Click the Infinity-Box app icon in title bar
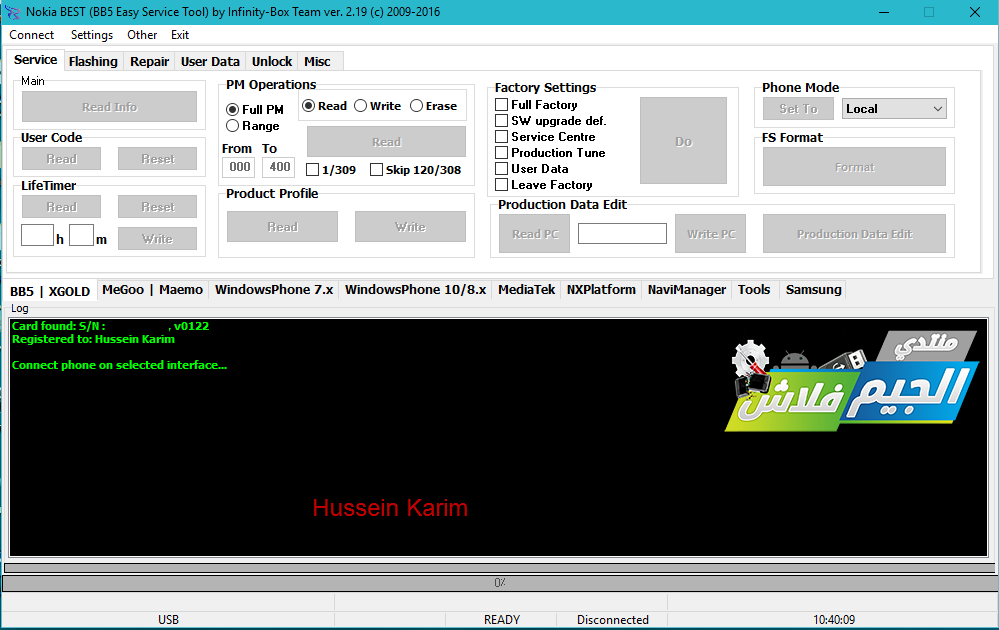999x630 pixels. pos(12,12)
